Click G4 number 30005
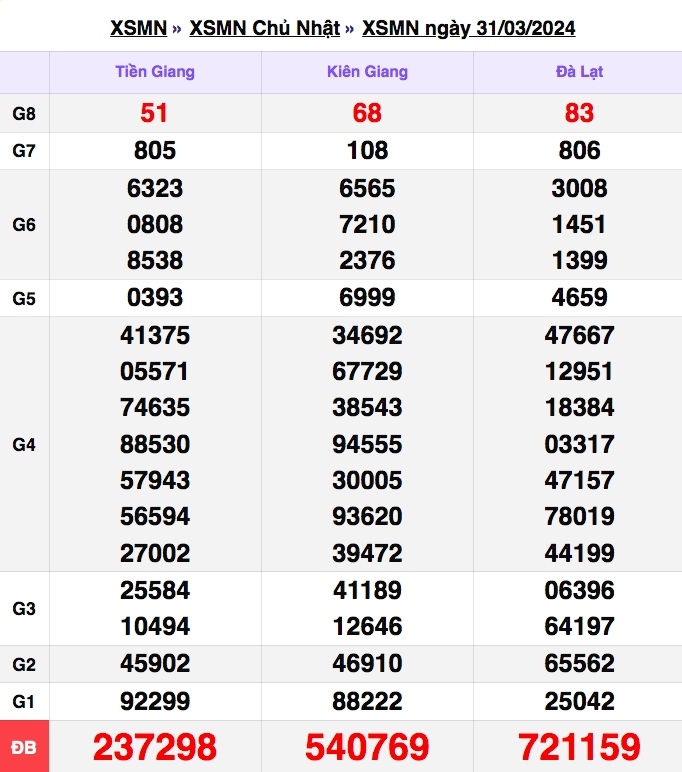Screen dimensions: 682x772 point(367,481)
